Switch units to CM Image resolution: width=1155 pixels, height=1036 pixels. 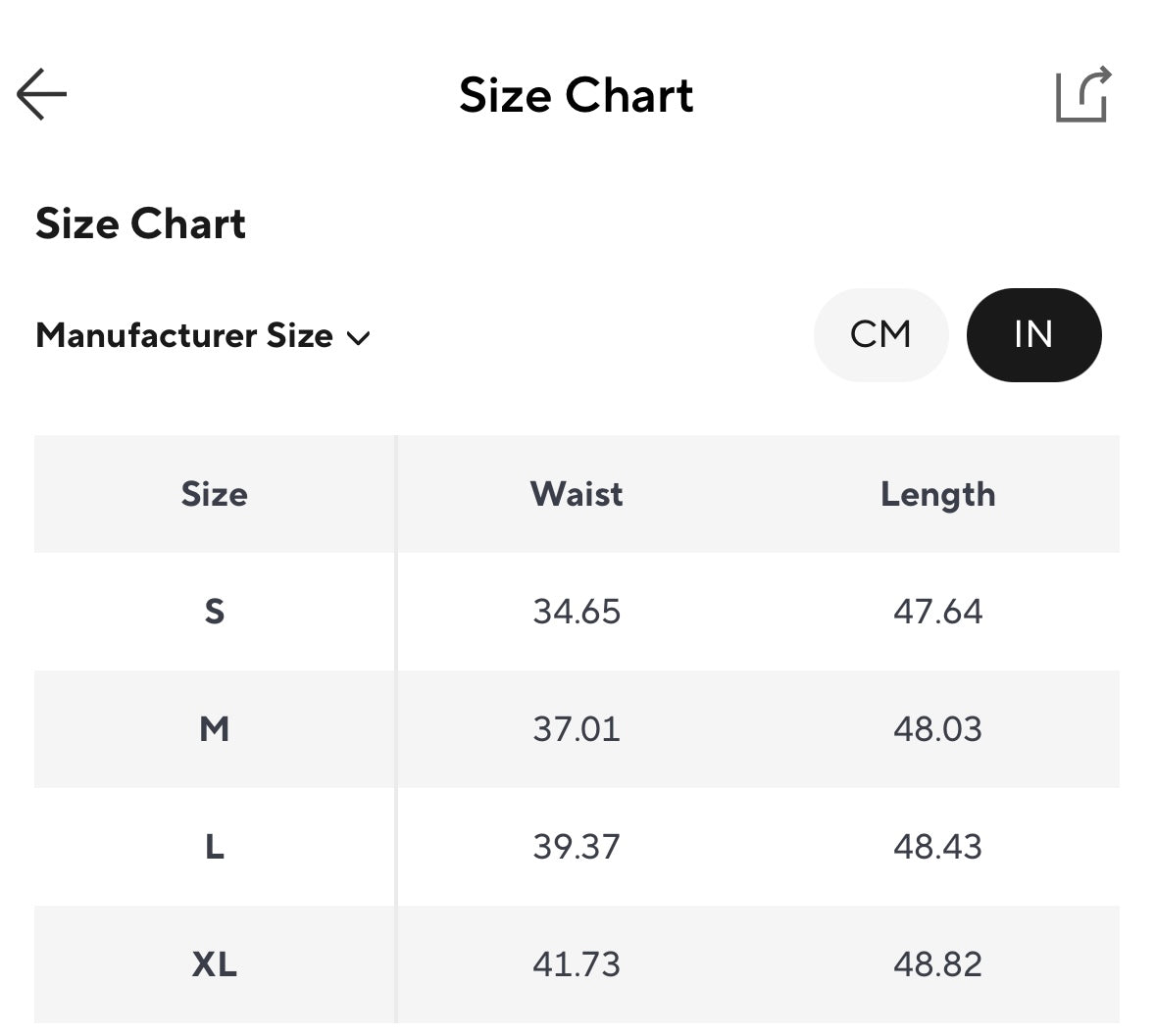[x=880, y=335]
